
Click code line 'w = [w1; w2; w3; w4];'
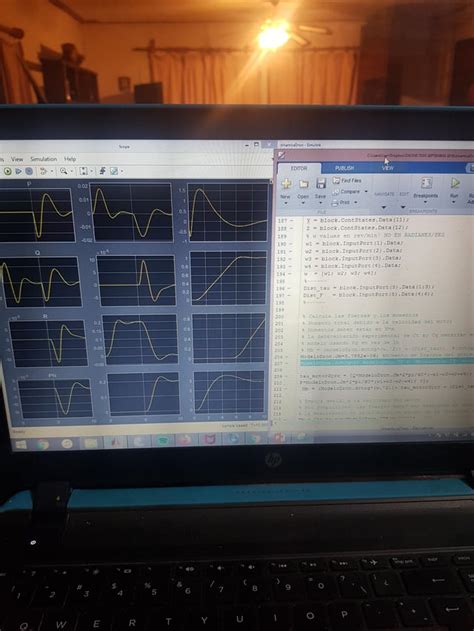point(341,273)
